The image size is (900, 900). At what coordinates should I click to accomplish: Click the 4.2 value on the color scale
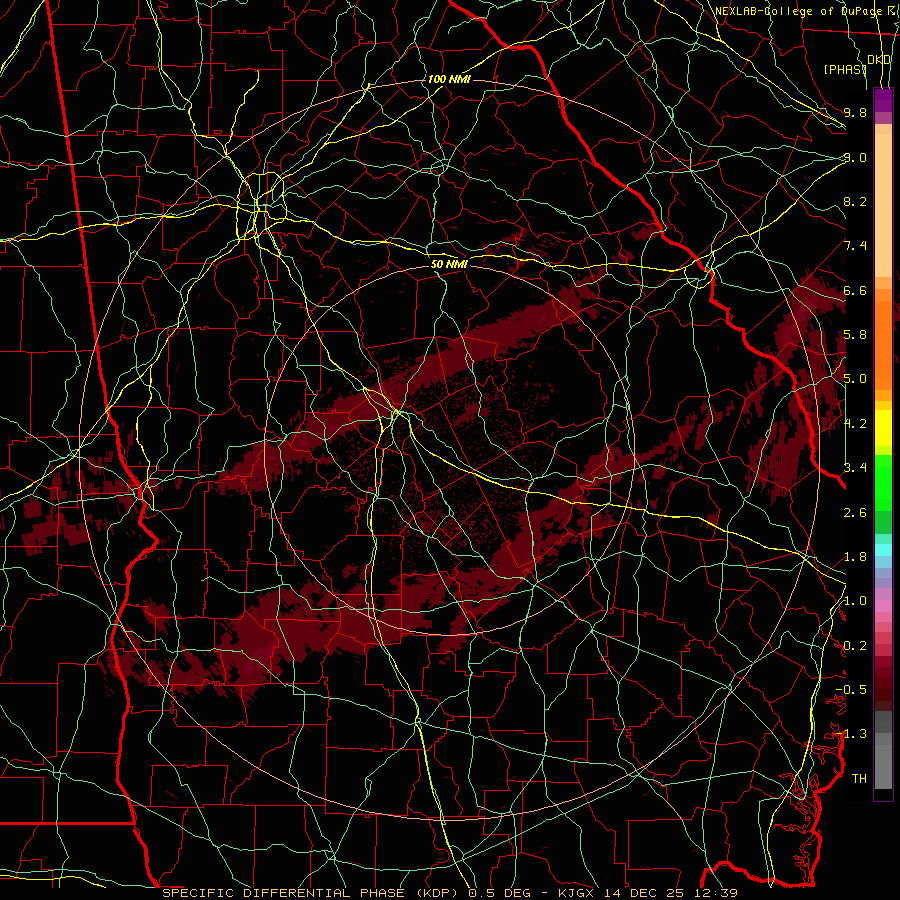pos(855,423)
